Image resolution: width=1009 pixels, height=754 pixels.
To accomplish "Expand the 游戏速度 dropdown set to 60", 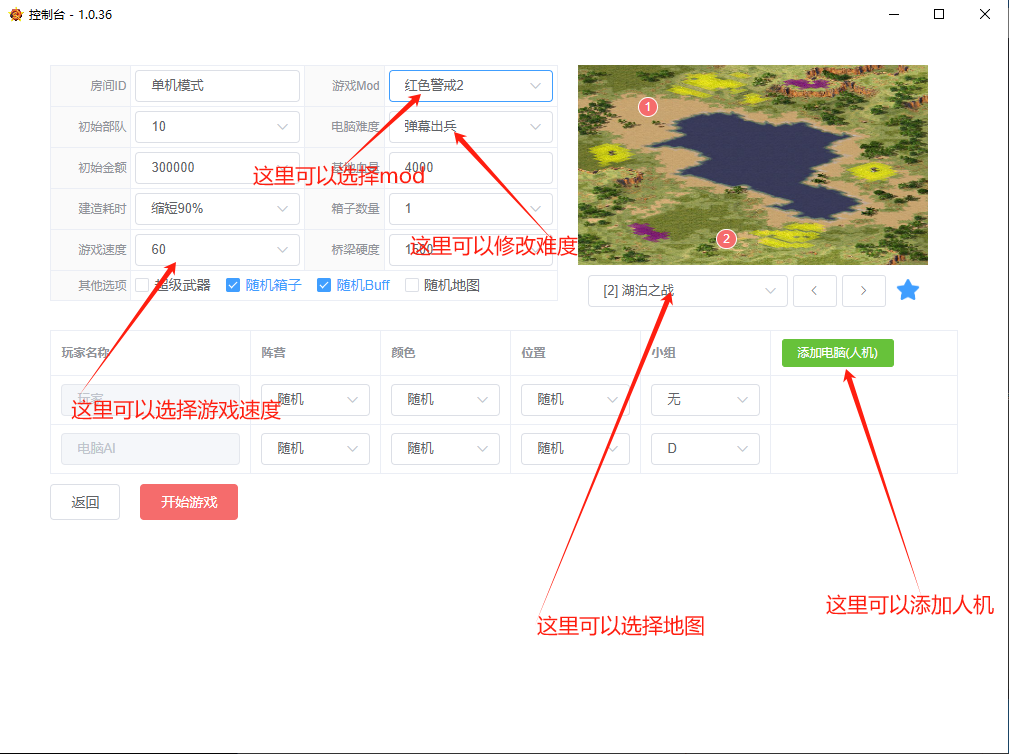I will [216, 249].
